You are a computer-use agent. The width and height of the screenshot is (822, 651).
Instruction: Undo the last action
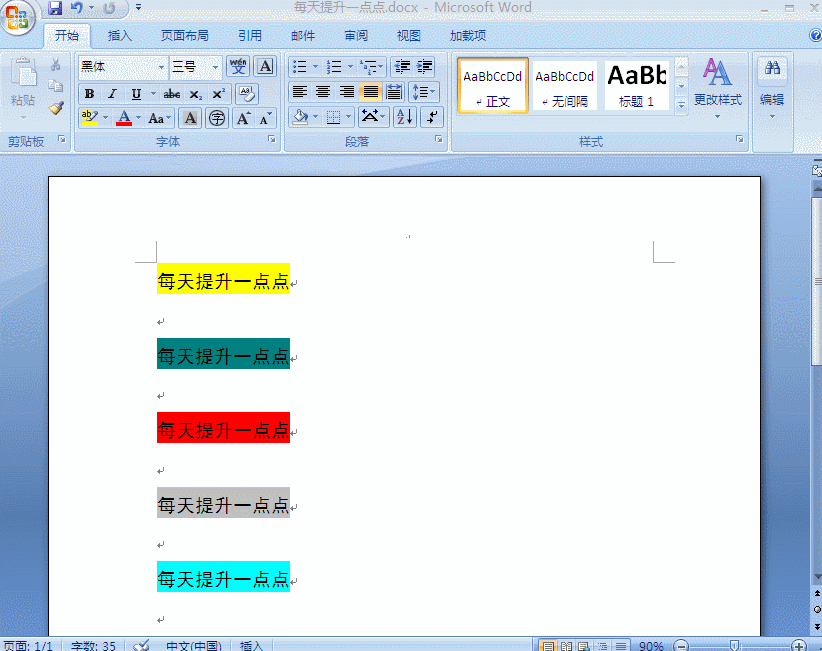point(77,8)
